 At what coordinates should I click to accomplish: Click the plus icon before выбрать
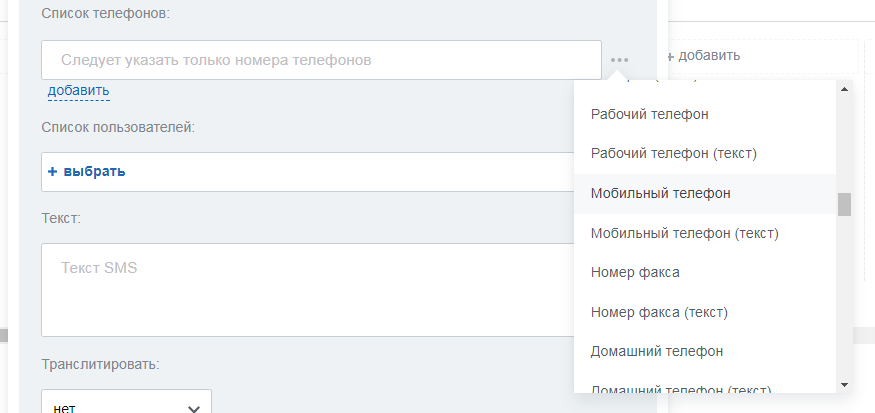pos(52,171)
